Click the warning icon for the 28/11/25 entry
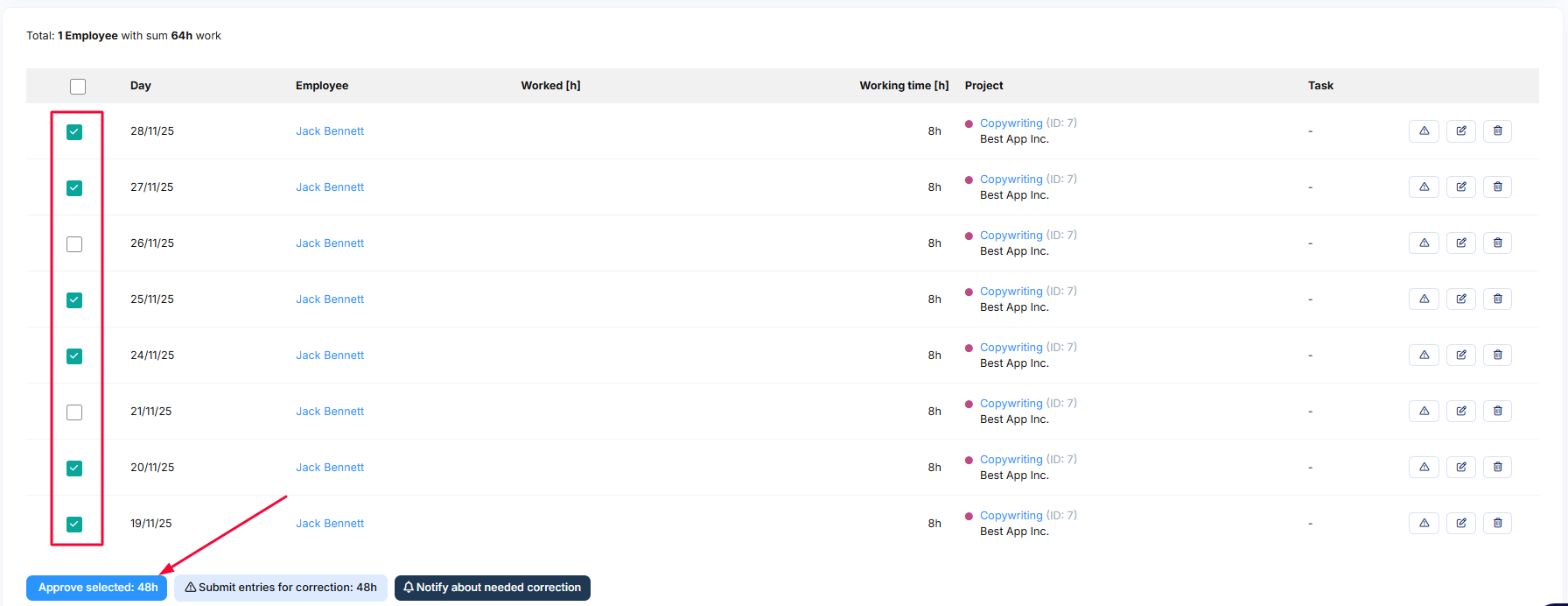Viewport: 1568px width, 606px height. (x=1424, y=131)
